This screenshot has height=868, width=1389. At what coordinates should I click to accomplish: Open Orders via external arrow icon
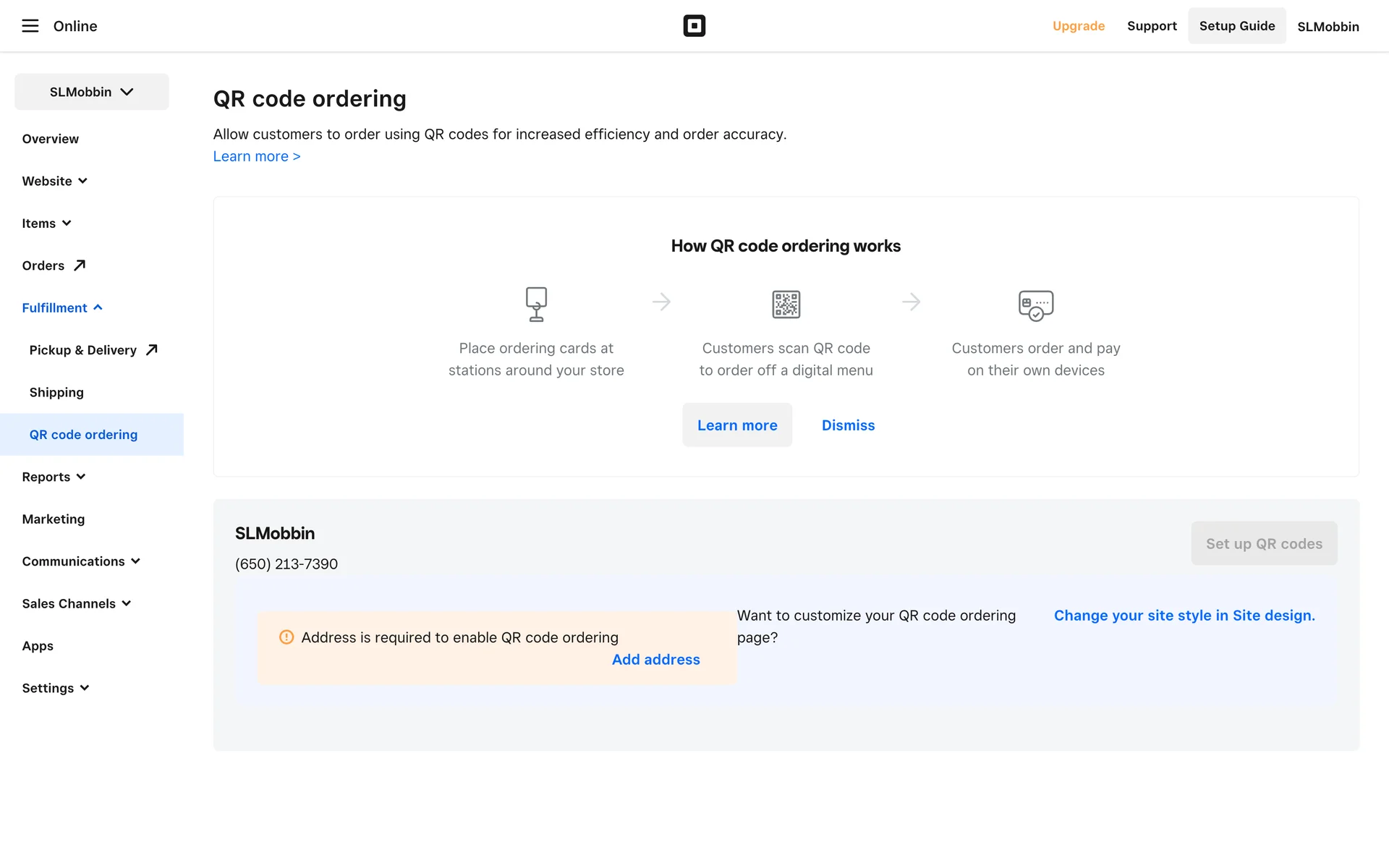(80, 265)
